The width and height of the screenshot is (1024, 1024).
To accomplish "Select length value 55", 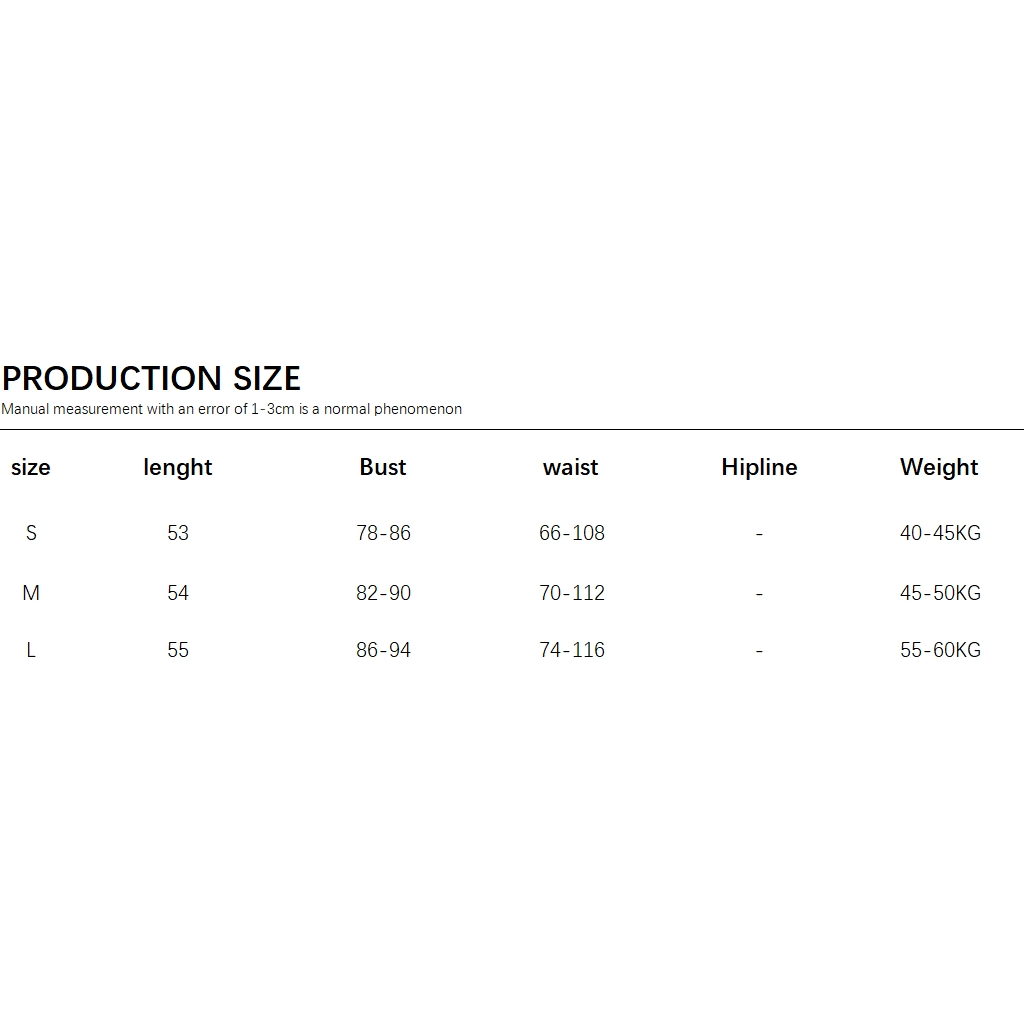I will (x=178, y=650).
